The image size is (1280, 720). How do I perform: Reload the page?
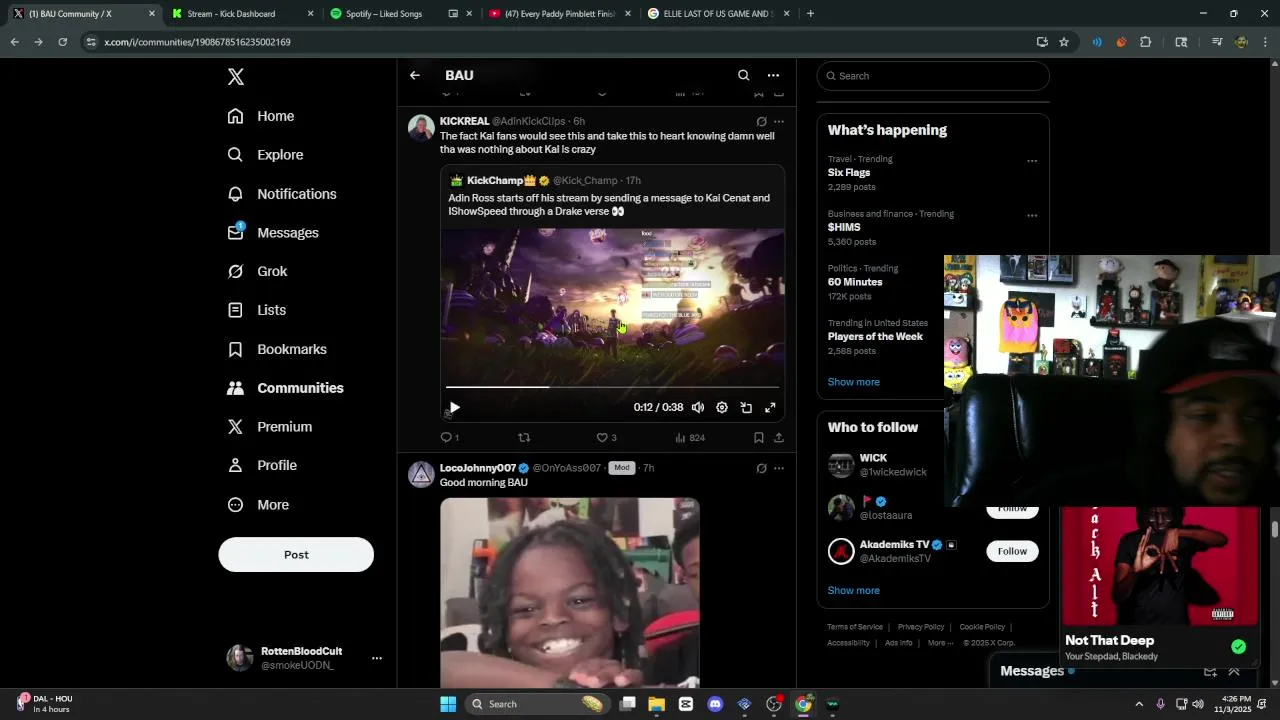click(x=62, y=42)
